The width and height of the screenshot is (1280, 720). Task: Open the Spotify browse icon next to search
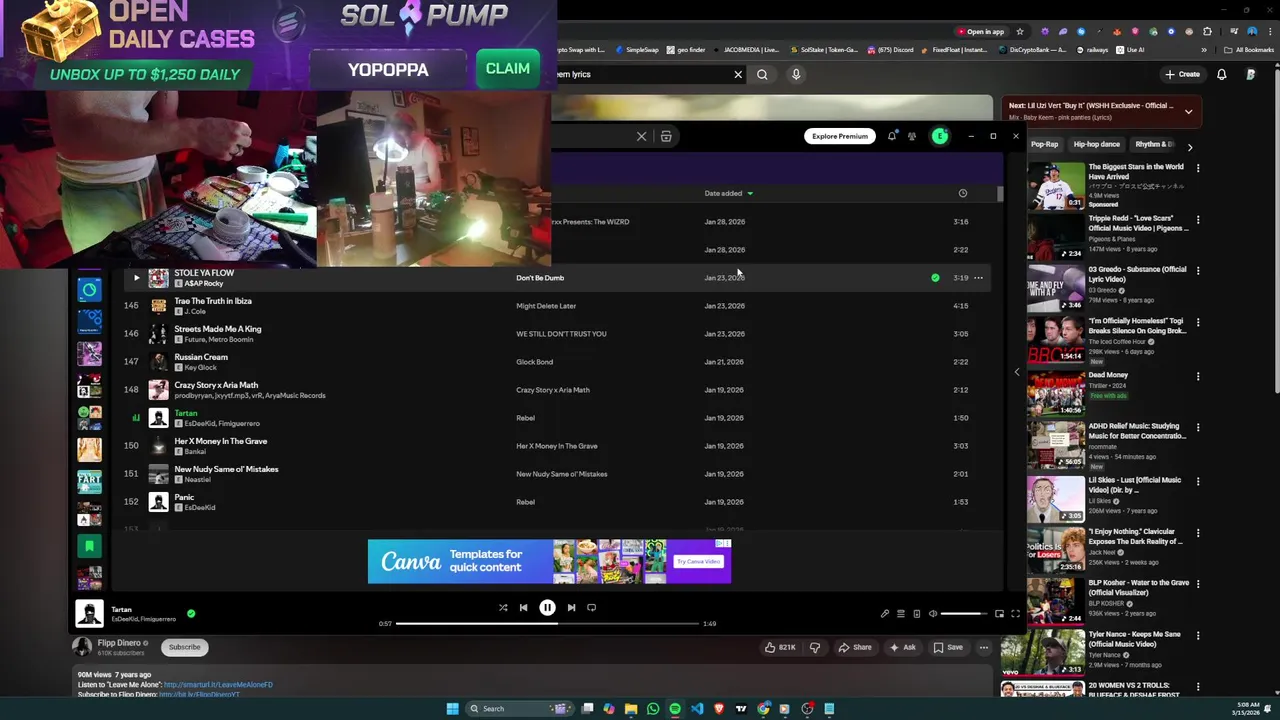666,136
